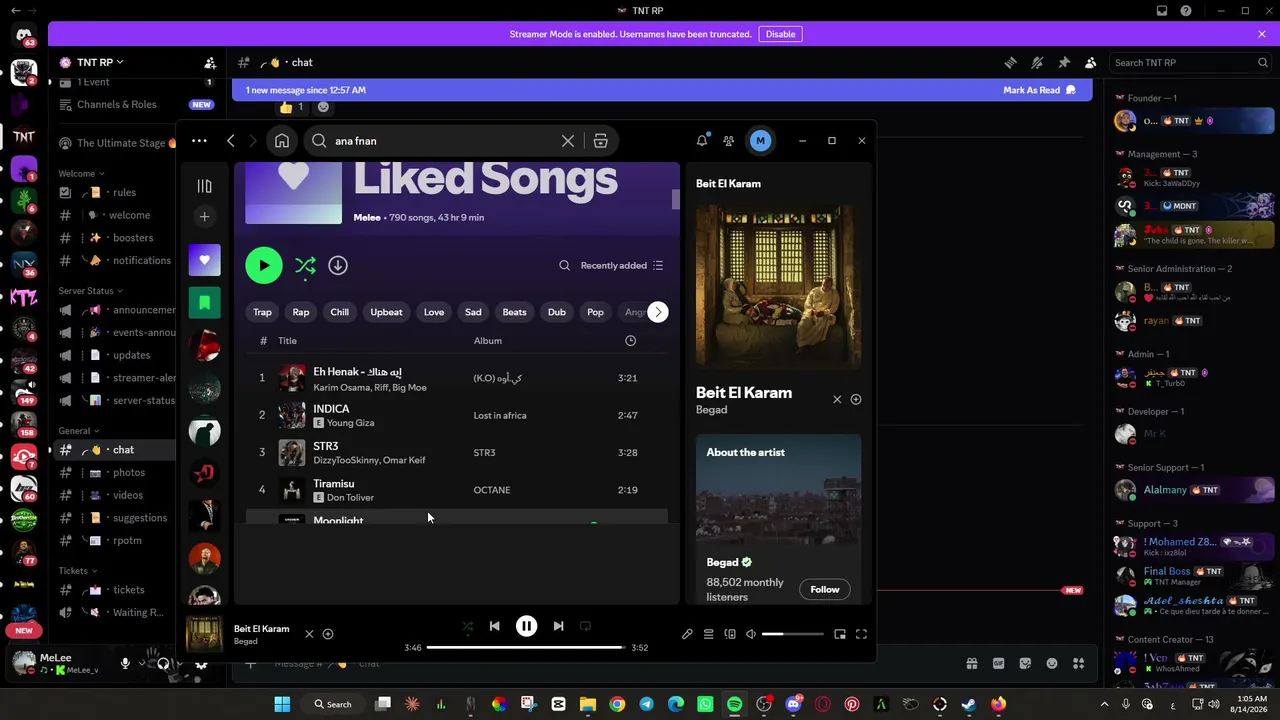
Task: Collapse Your Library sidebar in Spotify
Action: [204, 186]
